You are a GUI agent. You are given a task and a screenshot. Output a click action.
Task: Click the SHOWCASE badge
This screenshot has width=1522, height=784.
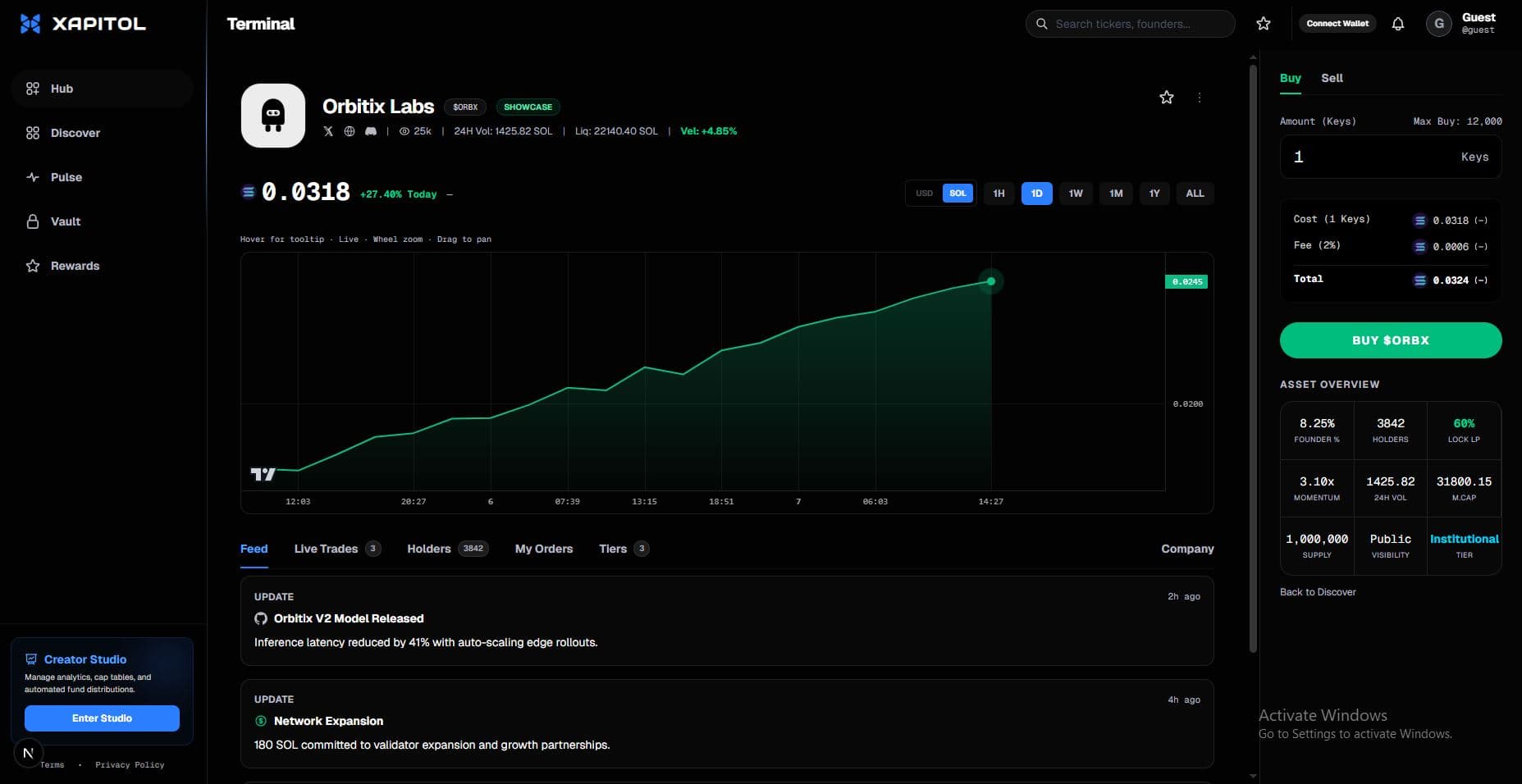528,107
